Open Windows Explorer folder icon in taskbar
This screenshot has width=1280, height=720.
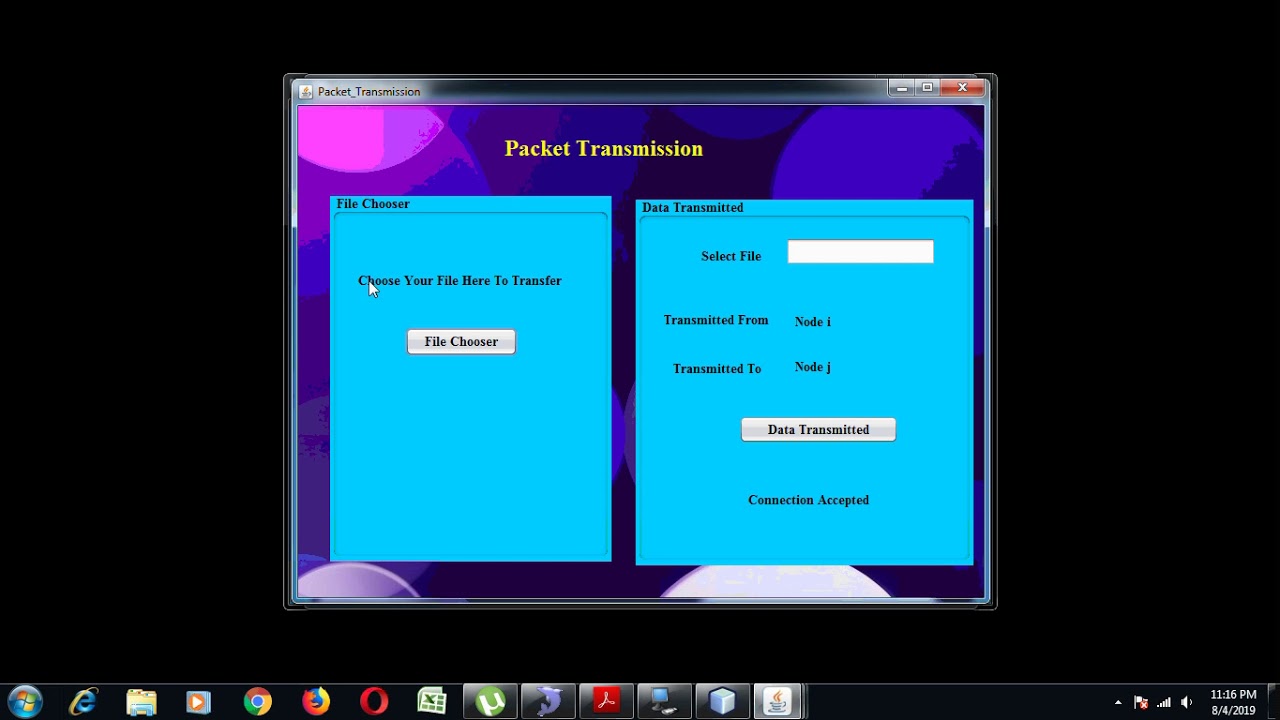click(141, 702)
